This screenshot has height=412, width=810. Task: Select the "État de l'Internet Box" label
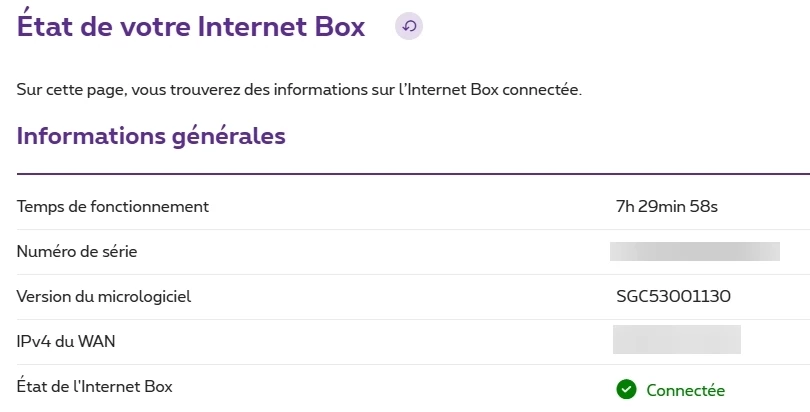coord(95,386)
